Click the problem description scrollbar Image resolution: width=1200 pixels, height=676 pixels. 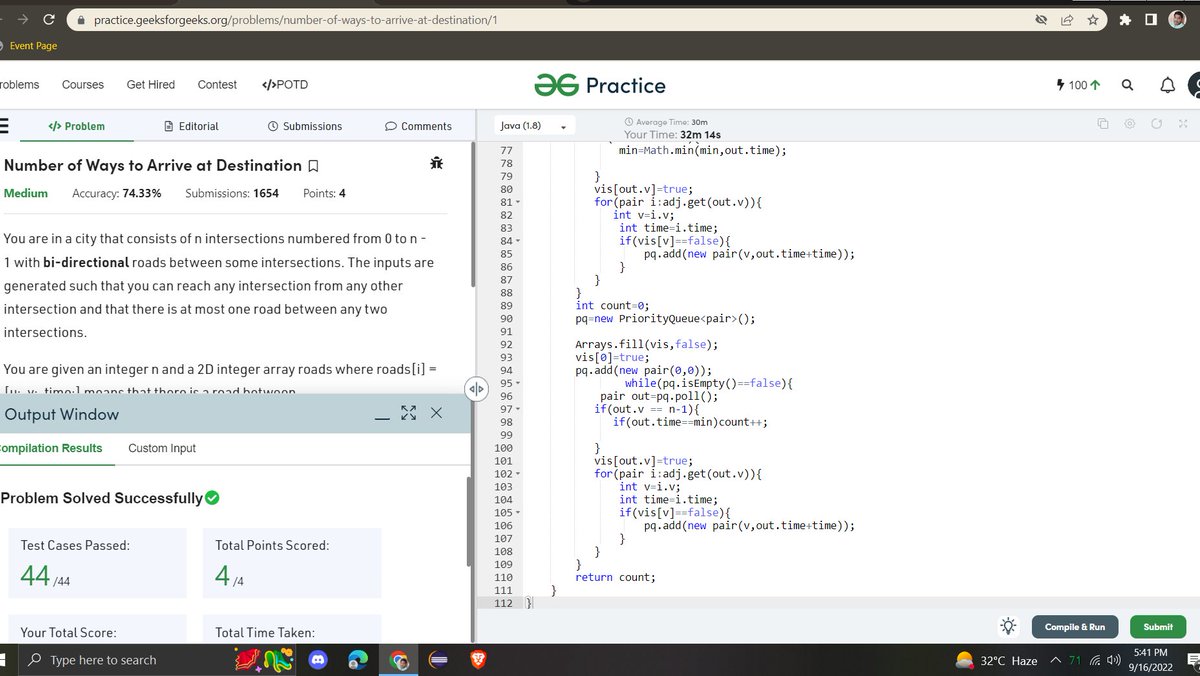(x=471, y=215)
